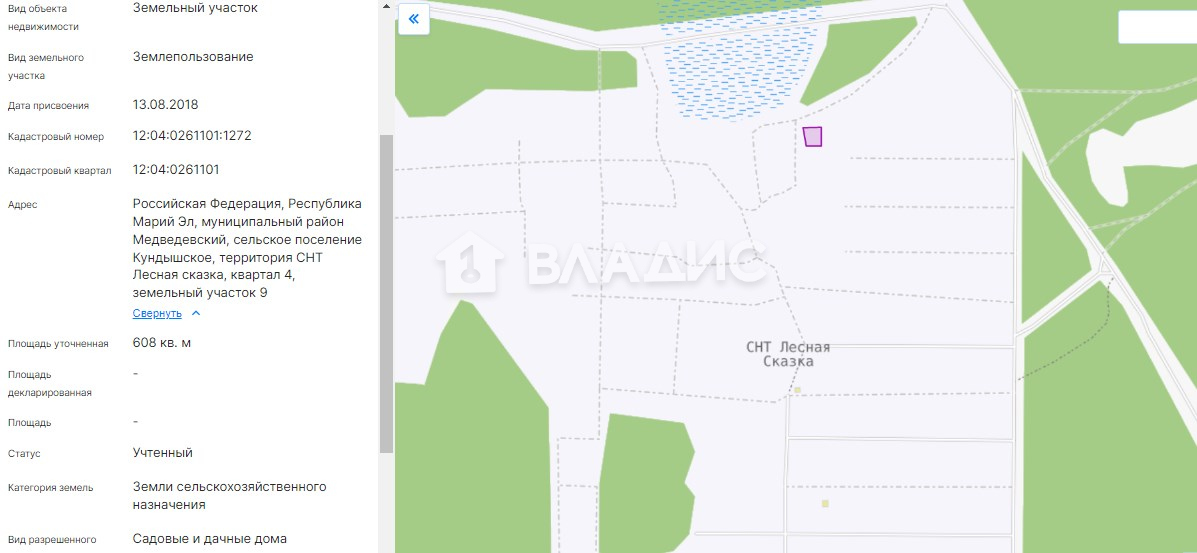Click the 'Свернуть' link under the address
The width and height of the screenshot is (1197, 553).
(x=157, y=314)
